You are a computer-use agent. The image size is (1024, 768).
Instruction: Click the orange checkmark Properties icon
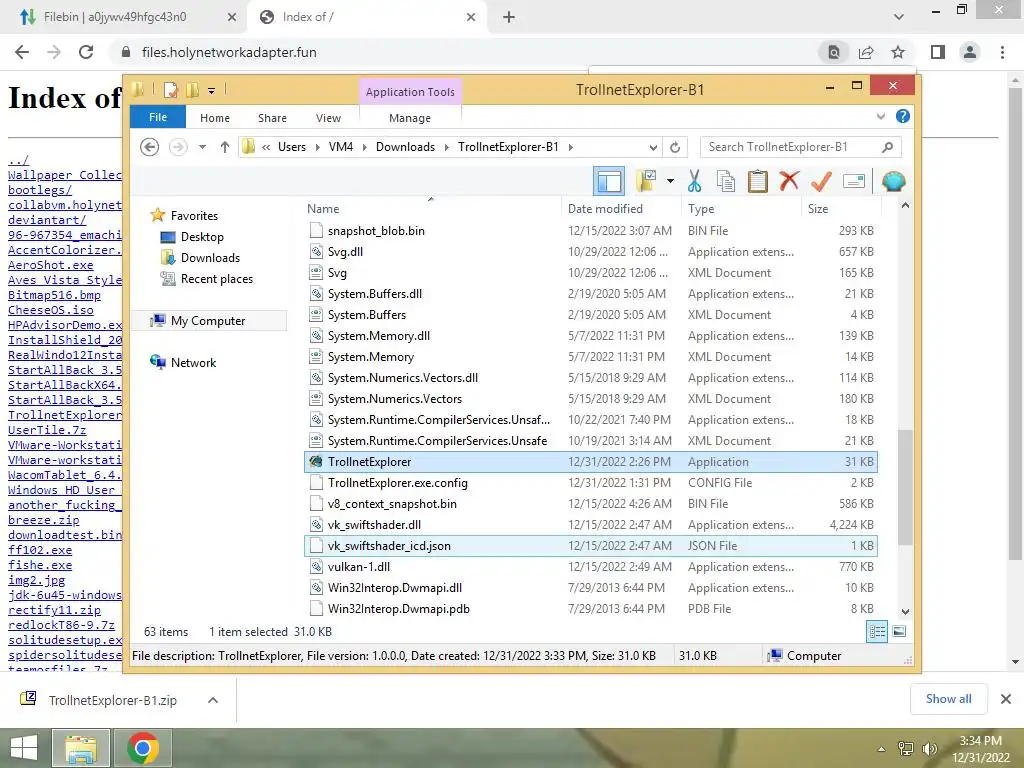tap(821, 181)
